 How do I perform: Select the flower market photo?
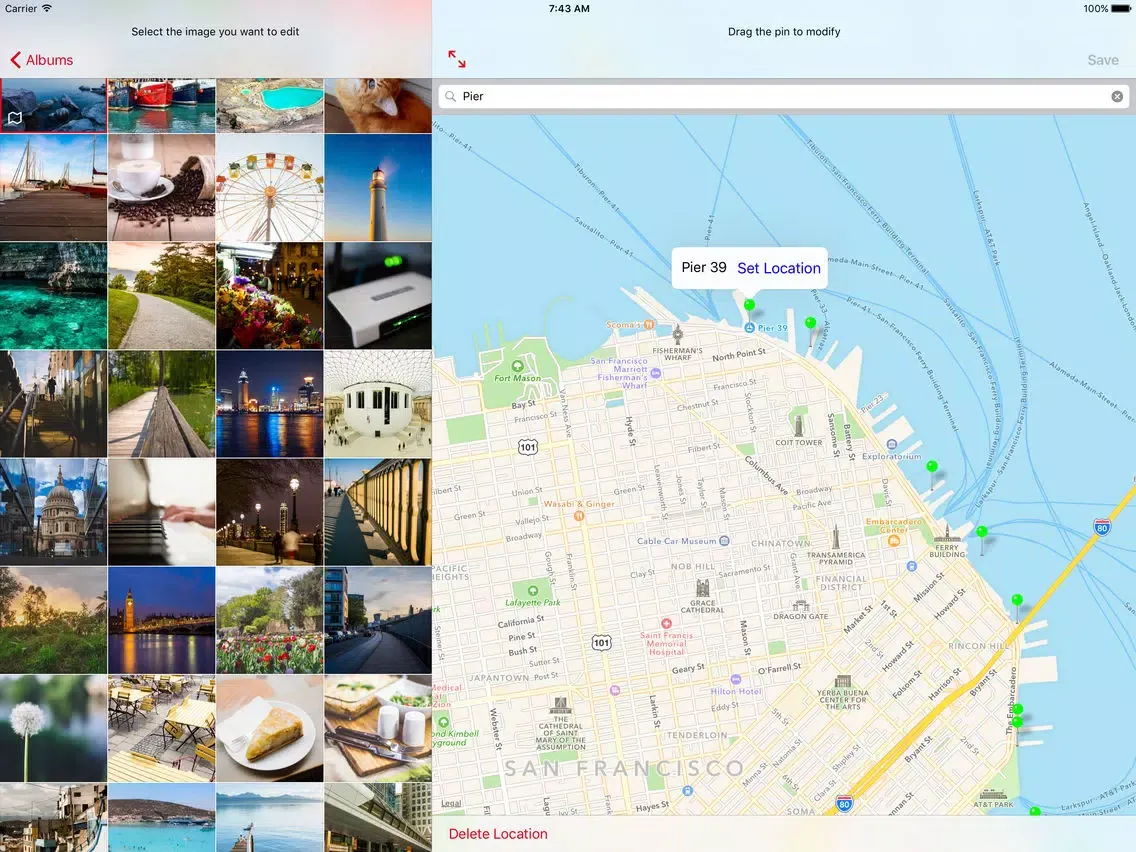click(270, 296)
